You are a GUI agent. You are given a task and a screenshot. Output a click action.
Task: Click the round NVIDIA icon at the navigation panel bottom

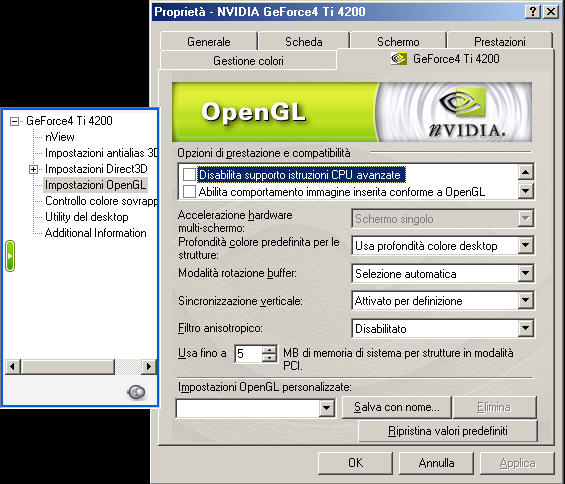136,392
